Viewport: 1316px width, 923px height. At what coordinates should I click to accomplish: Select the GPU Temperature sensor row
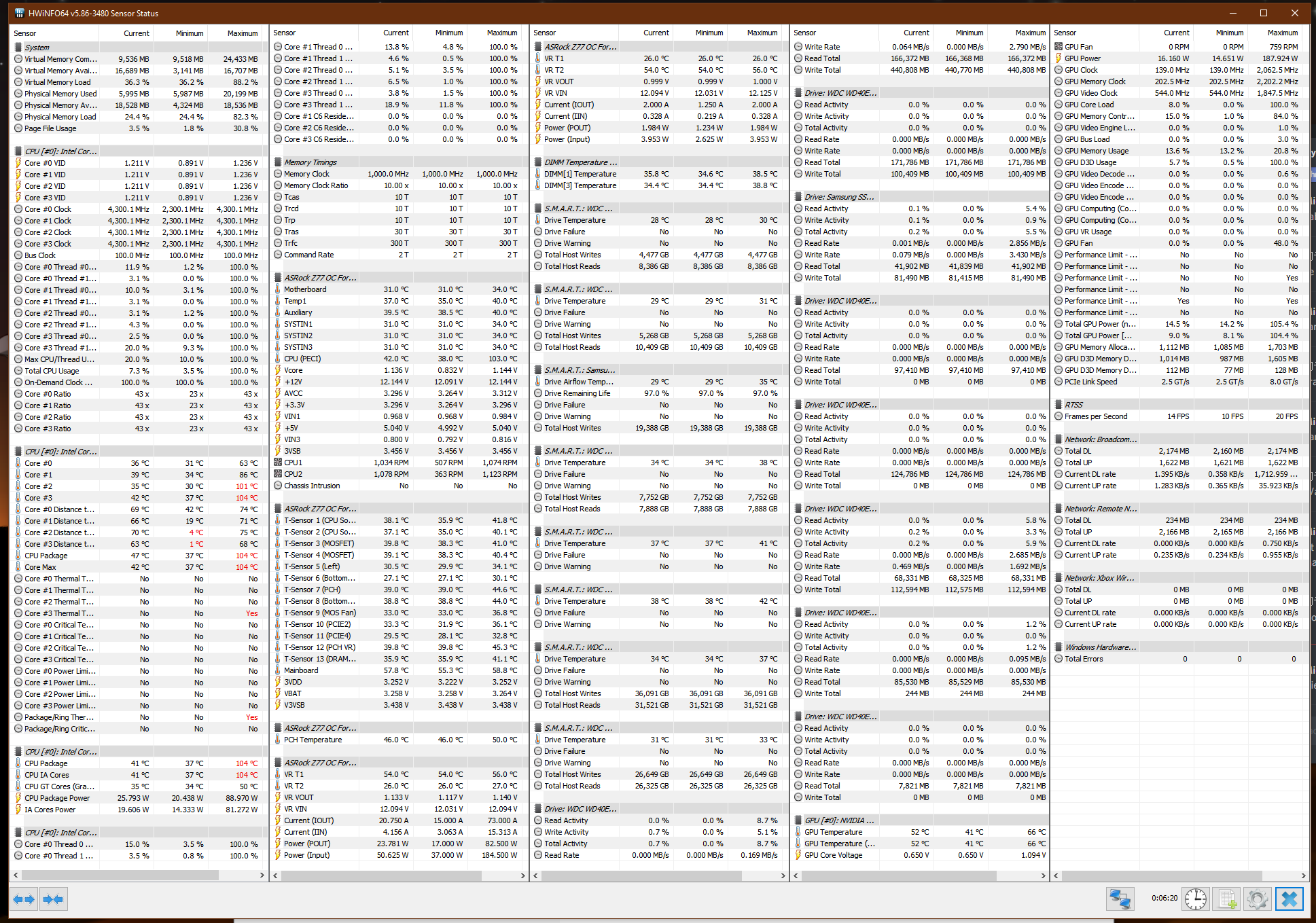833,832
